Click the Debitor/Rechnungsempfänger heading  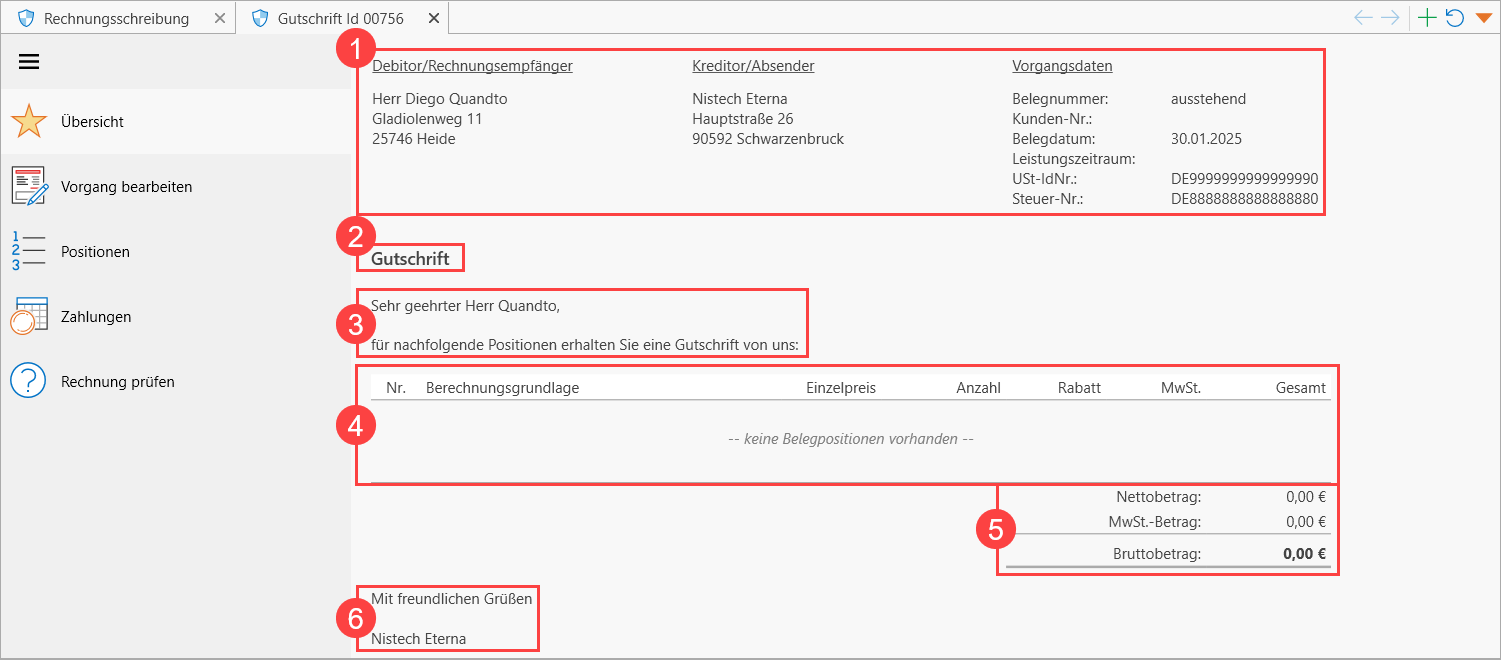click(x=472, y=66)
